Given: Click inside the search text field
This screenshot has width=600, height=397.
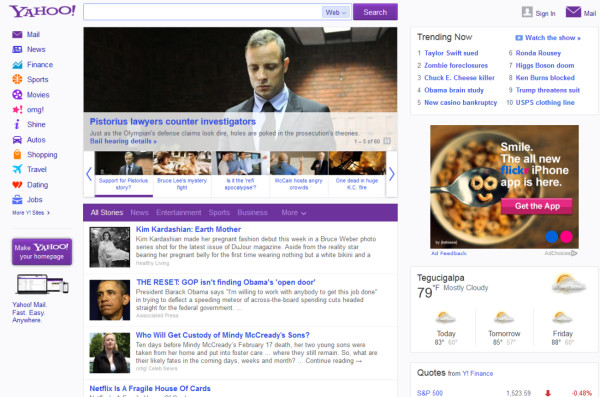Looking at the screenshot, I should (x=203, y=12).
